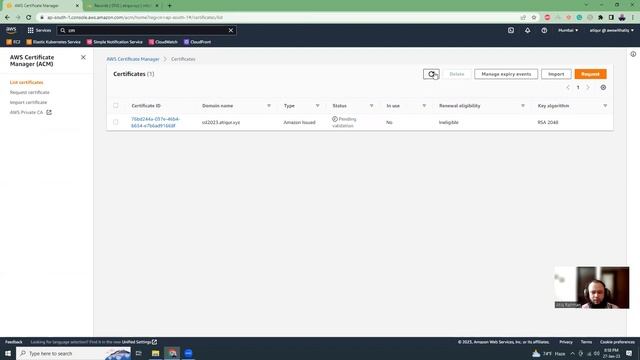Click AWS Certificate Manager breadcrumb link

133,59
